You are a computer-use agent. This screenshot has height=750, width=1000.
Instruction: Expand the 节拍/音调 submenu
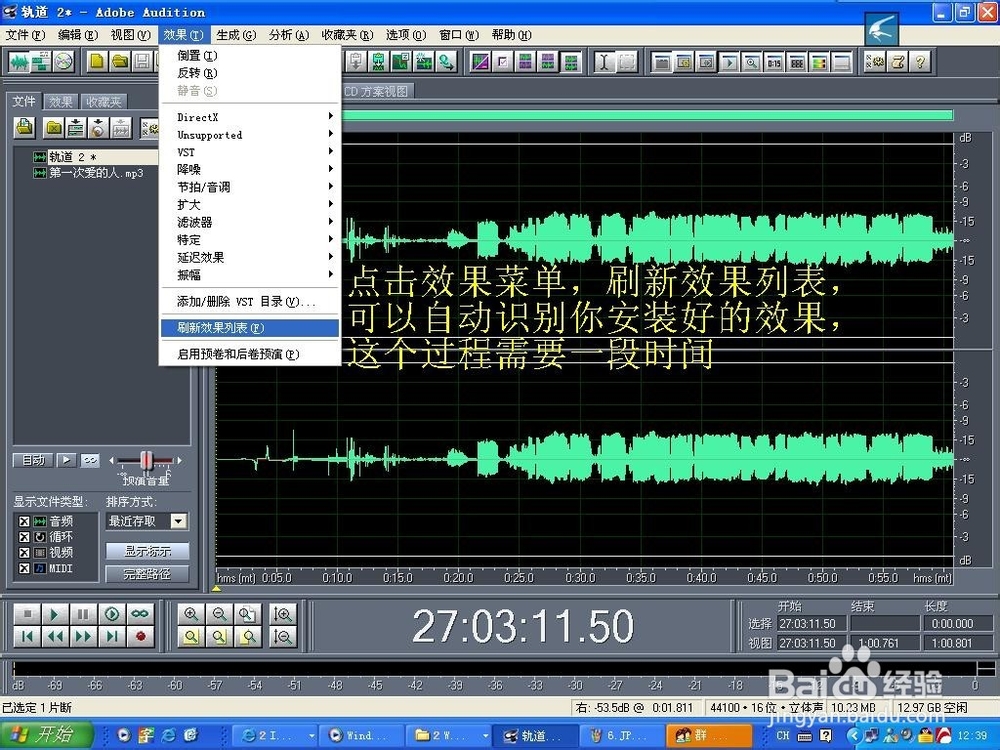coord(250,187)
